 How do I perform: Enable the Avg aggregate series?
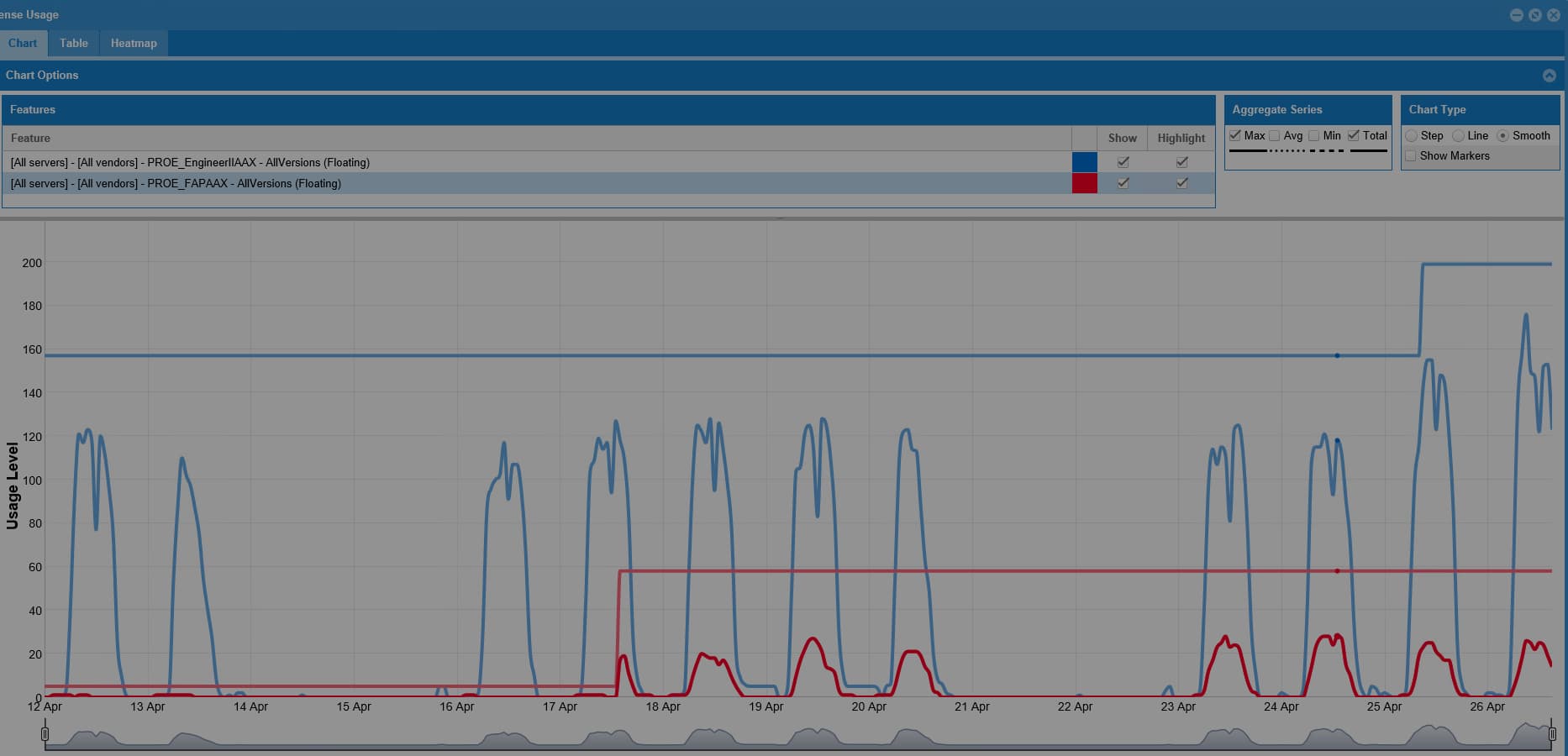tap(1275, 135)
